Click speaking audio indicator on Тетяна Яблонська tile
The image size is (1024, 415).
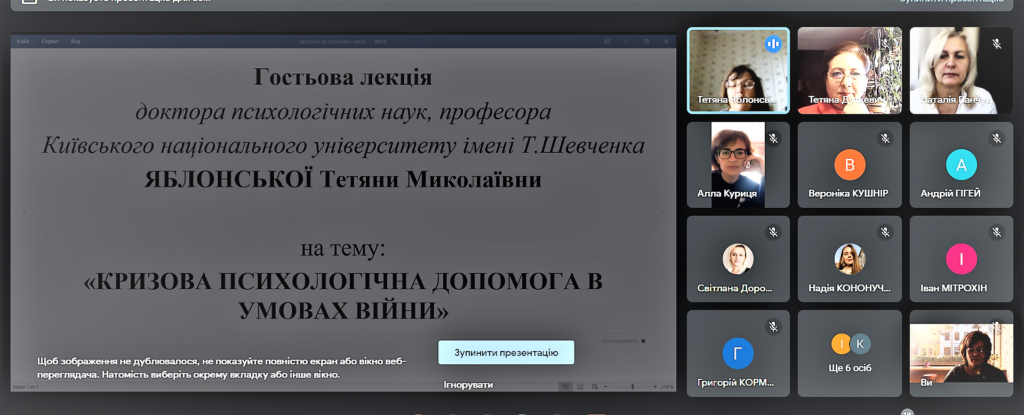pyautogui.click(x=772, y=44)
